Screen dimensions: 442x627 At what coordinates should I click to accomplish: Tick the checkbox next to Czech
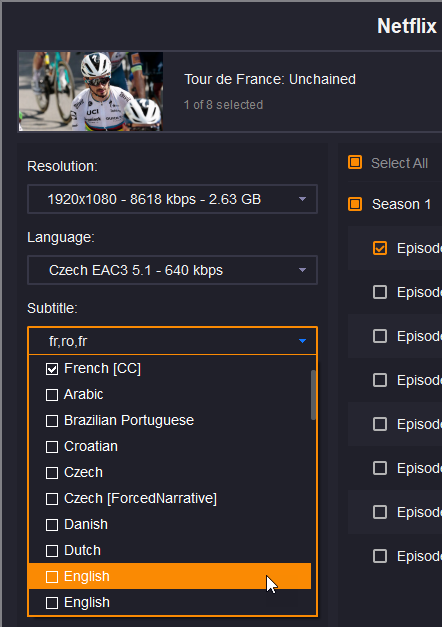click(52, 473)
